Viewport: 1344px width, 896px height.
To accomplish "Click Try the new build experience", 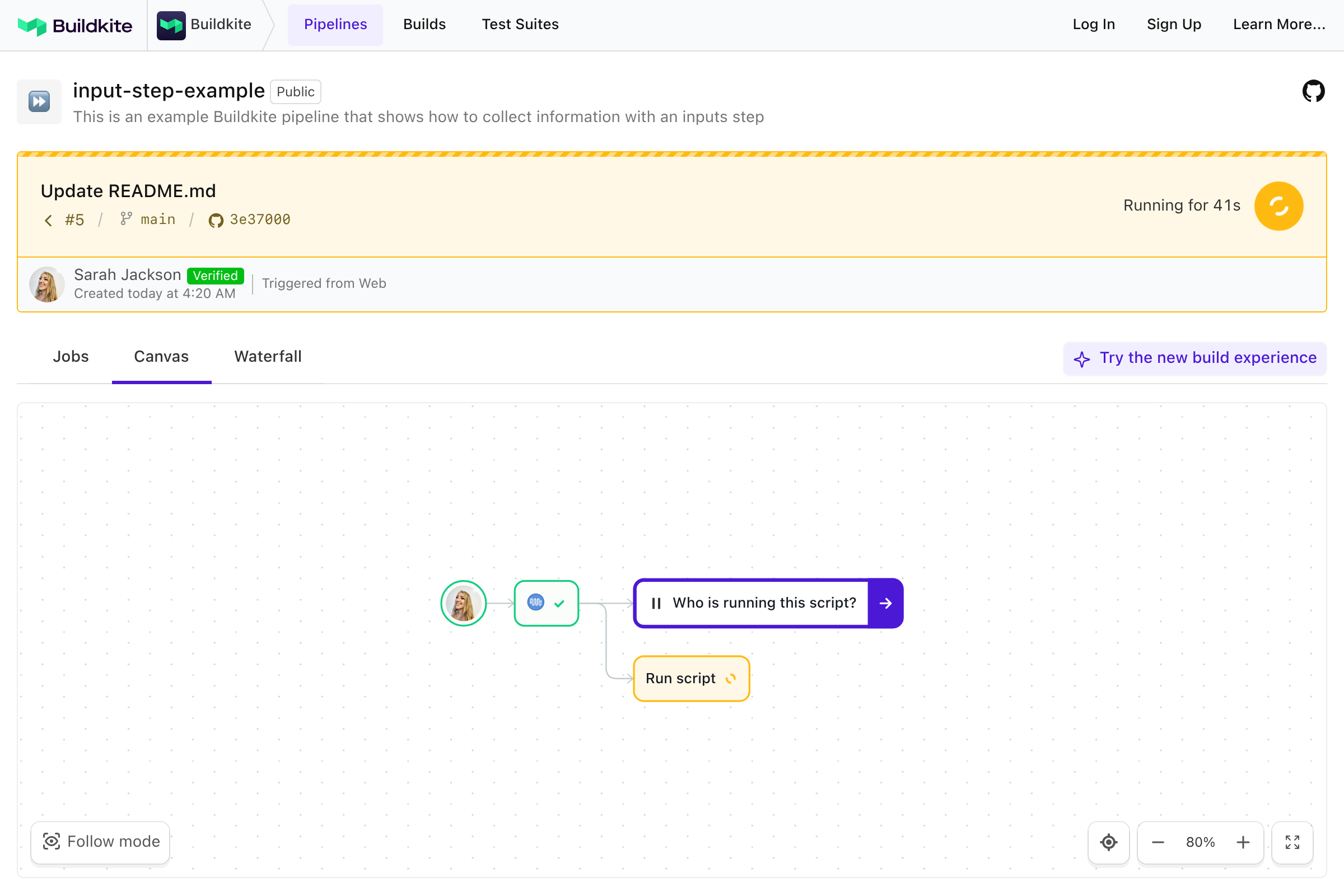I will point(1194,358).
